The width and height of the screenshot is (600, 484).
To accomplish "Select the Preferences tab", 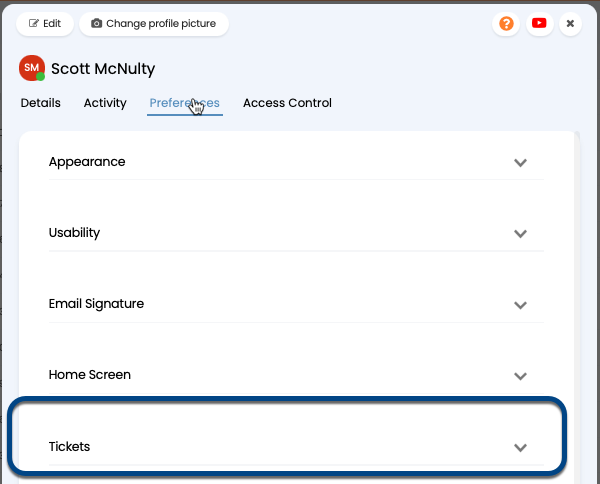I will pyautogui.click(x=184, y=103).
